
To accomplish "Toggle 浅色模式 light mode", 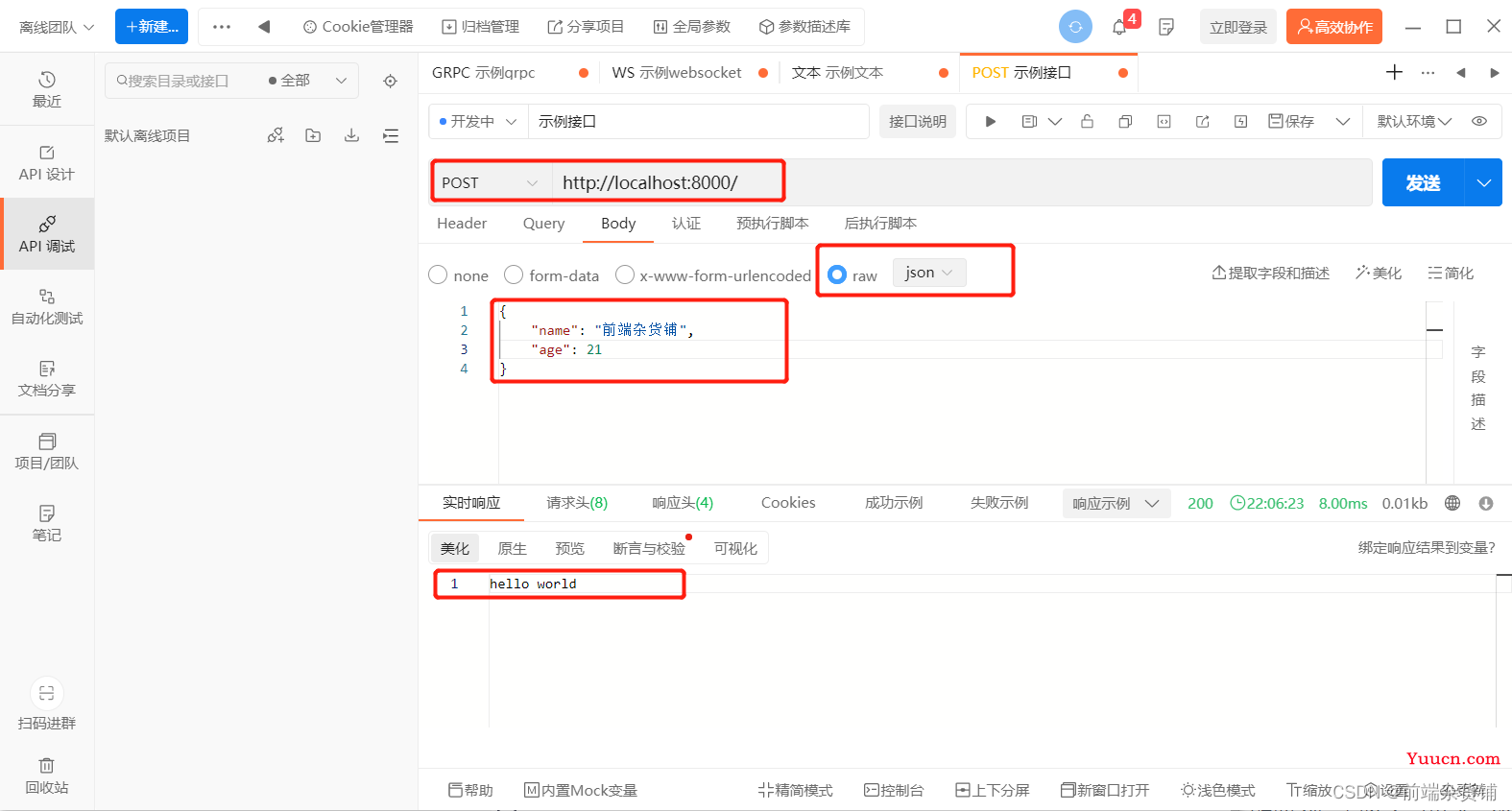I will point(1218,790).
